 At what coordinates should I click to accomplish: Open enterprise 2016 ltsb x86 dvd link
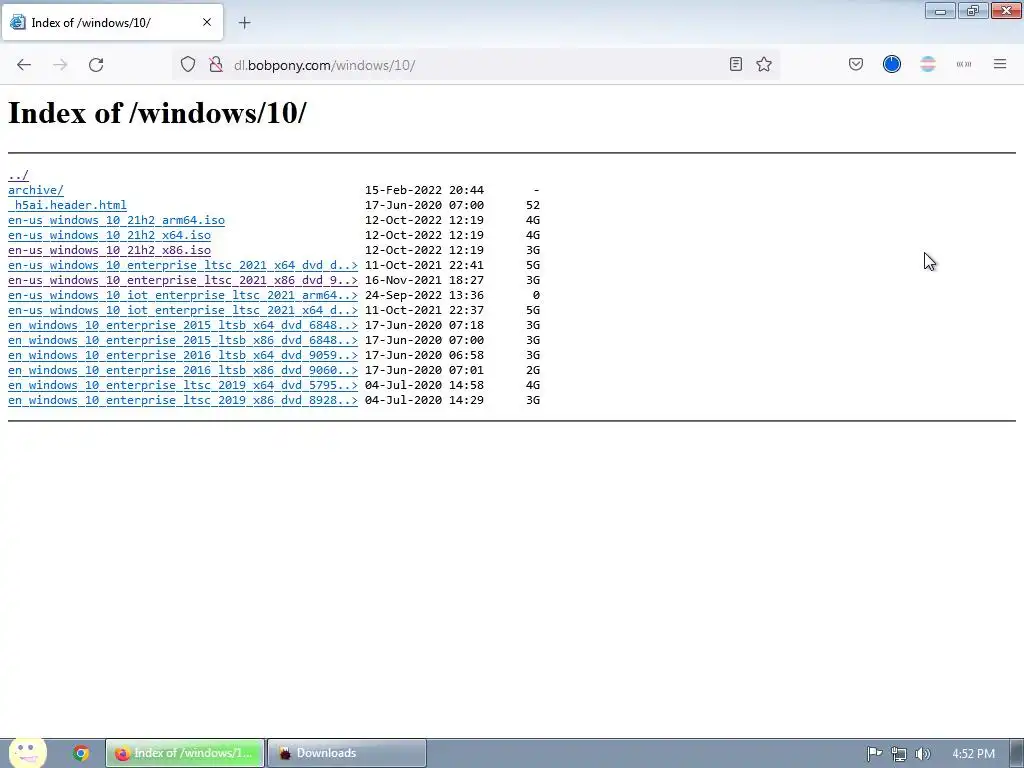183,370
